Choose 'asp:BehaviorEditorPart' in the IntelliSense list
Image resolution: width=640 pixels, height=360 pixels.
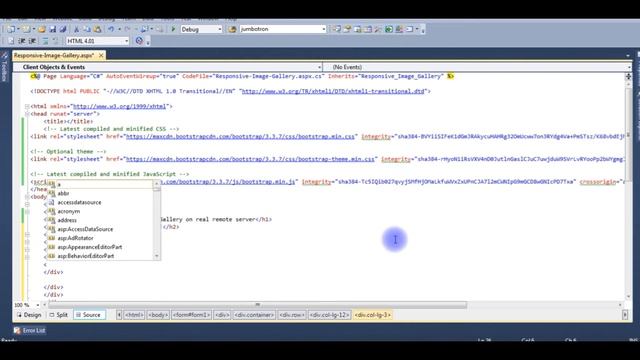coord(100,256)
